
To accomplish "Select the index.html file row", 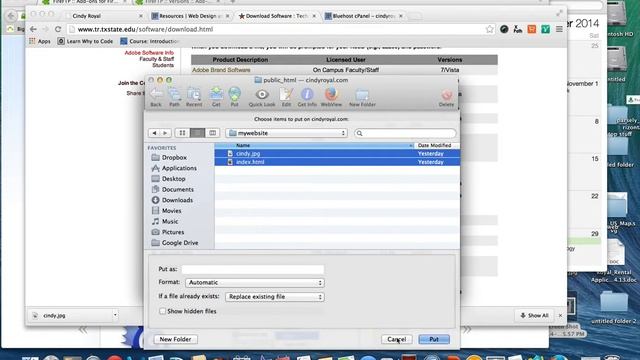I will click(x=337, y=162).
